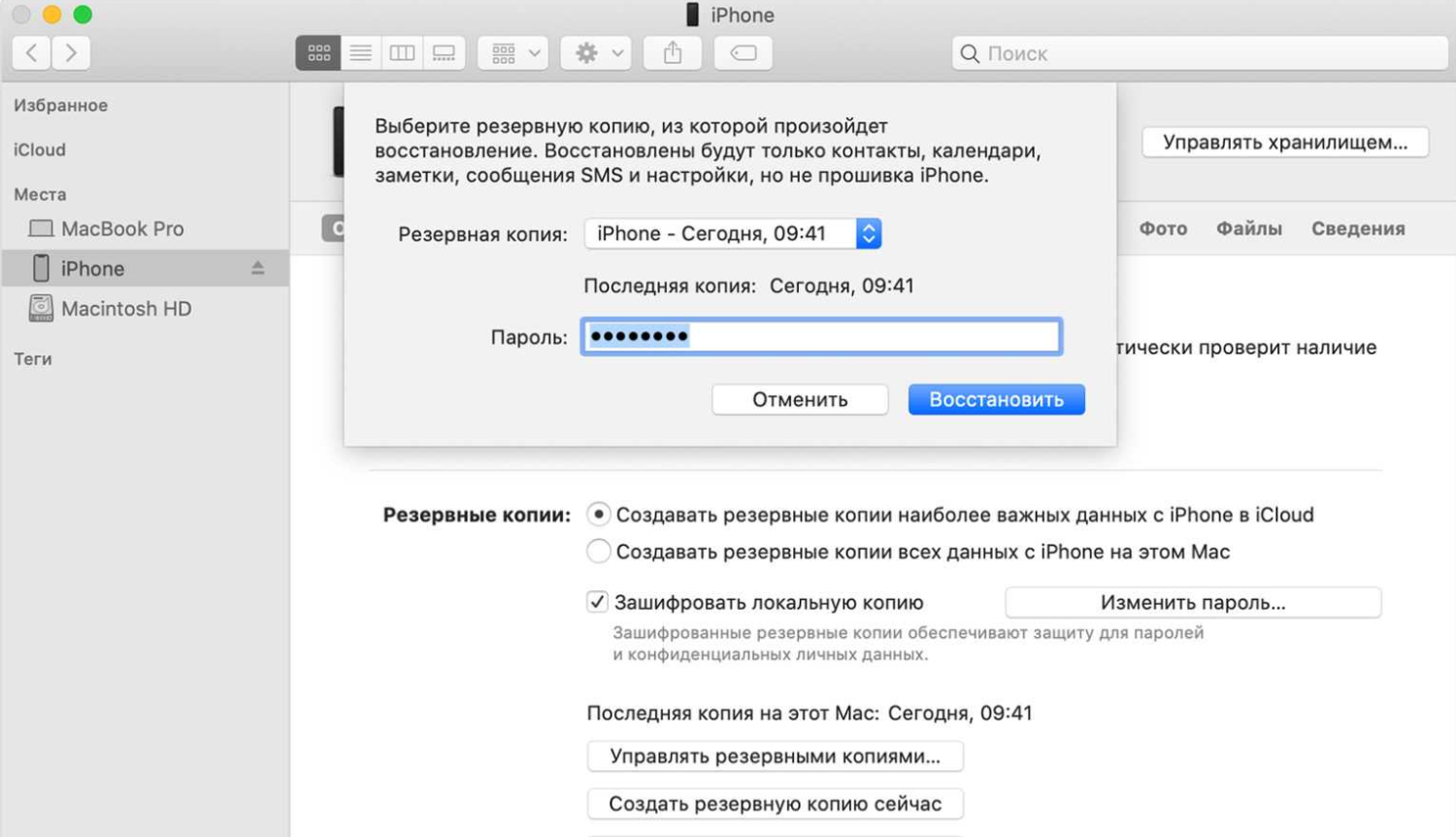
Task: Go forward with the right arrow button
Action: [x=71, y=52]
